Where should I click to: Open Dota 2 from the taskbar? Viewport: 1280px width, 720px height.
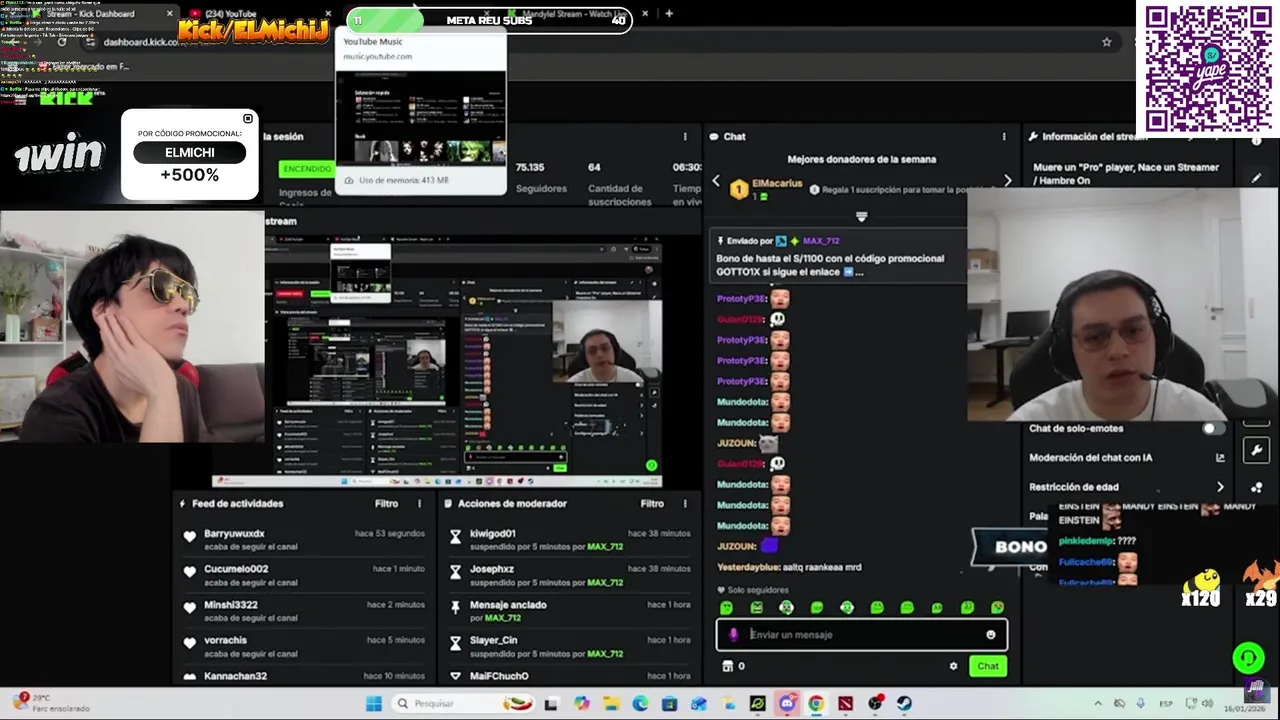point(846,704)
